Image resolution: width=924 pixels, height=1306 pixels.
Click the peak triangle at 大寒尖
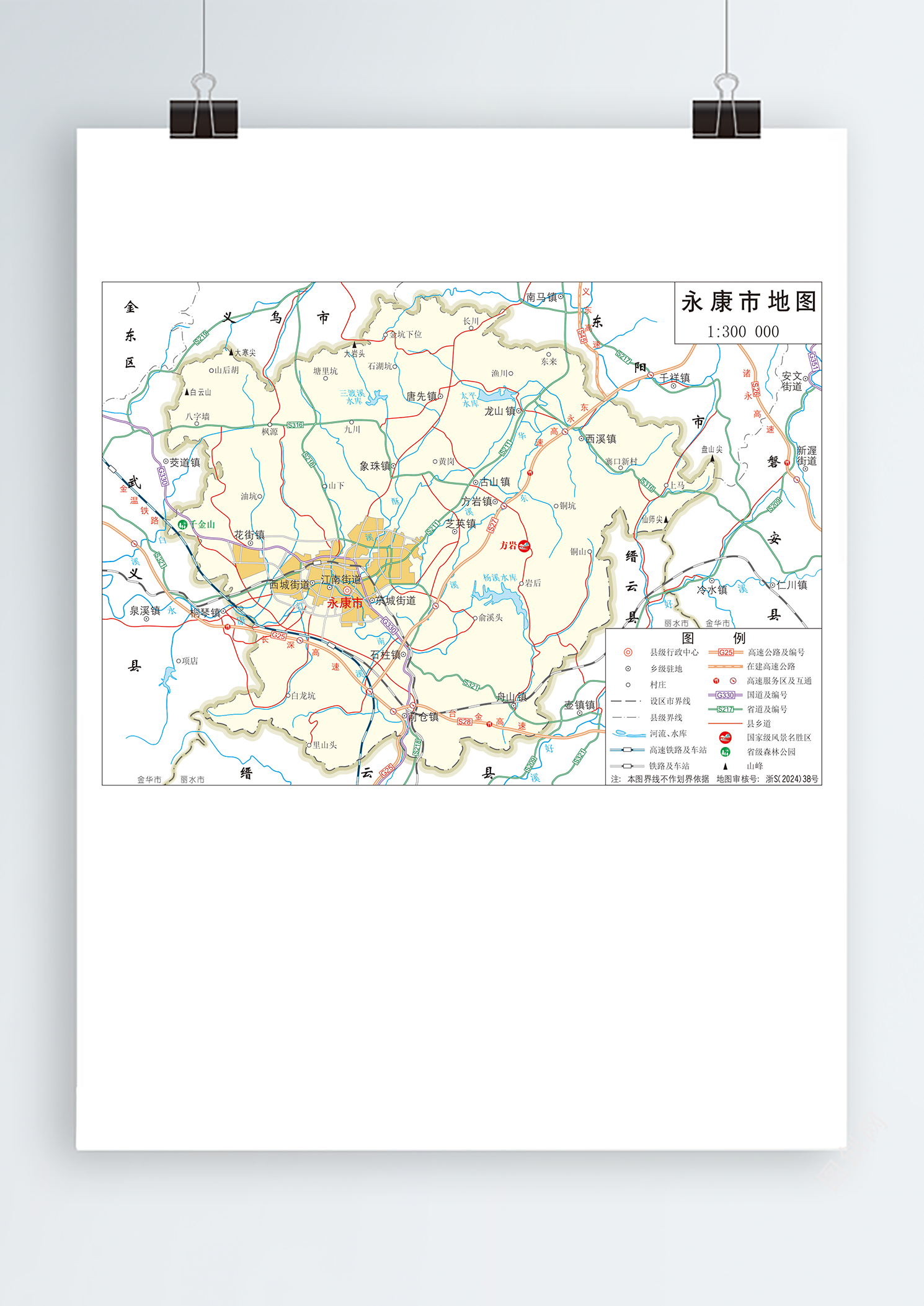tap(231, 352)
